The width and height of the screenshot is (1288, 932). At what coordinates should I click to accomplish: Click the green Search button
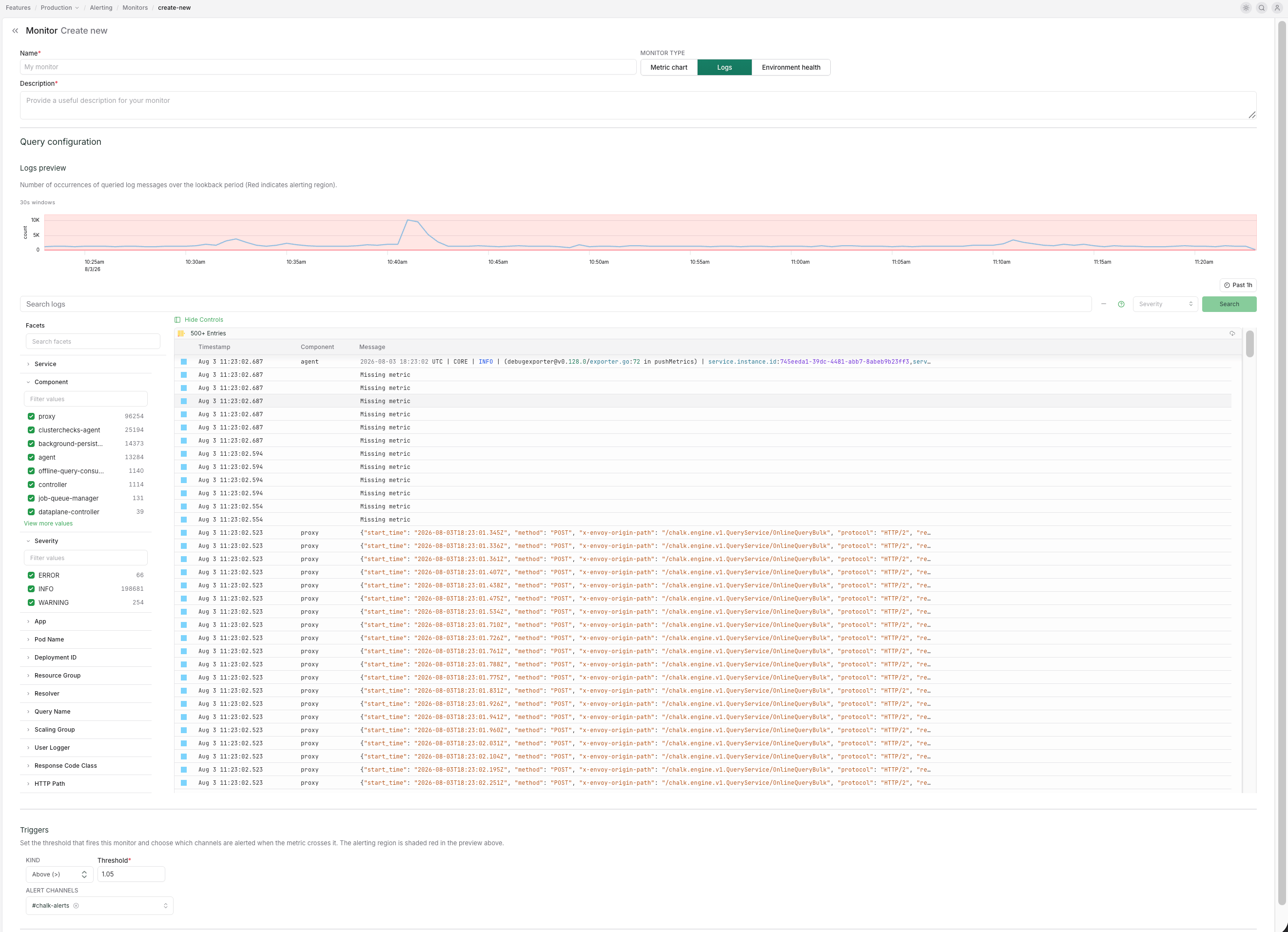tap(1229, 305)
